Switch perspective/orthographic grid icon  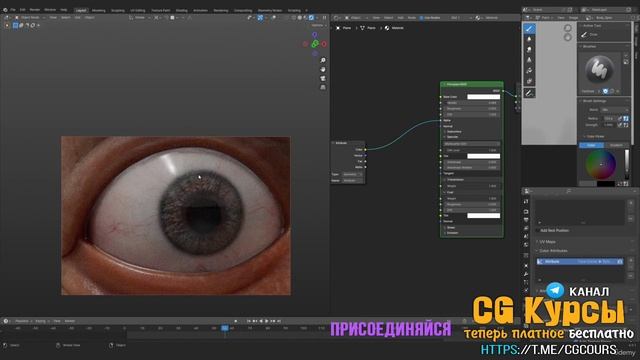(x=323, y=87)
